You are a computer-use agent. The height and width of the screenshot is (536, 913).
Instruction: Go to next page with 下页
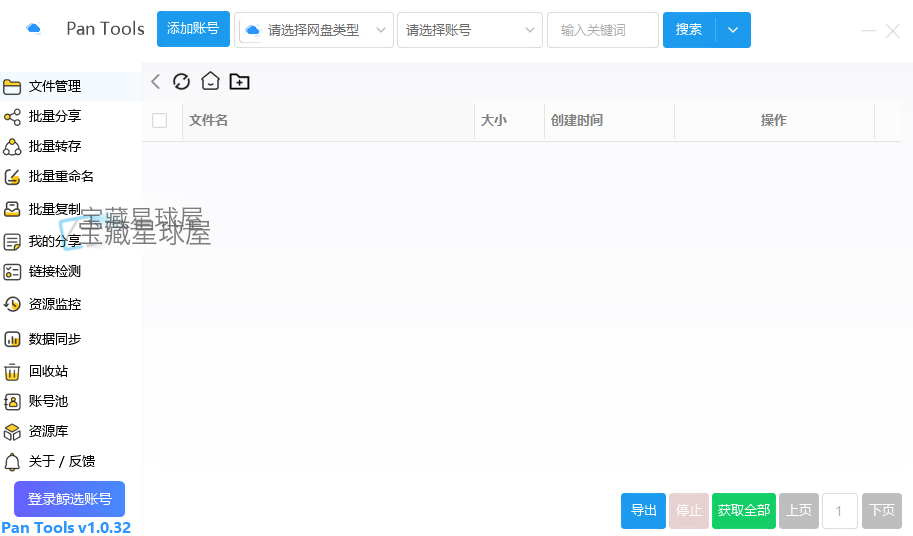pos(882,510)
